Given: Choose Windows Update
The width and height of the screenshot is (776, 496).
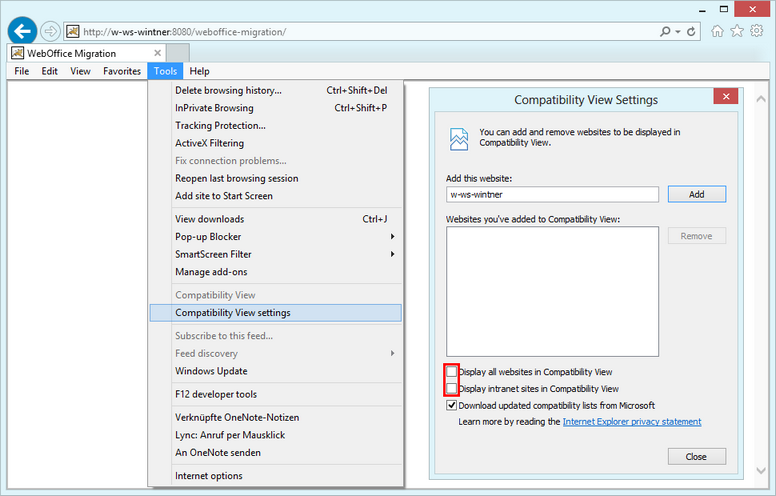Looking at the screenshot, I should (x=276, y=371).
